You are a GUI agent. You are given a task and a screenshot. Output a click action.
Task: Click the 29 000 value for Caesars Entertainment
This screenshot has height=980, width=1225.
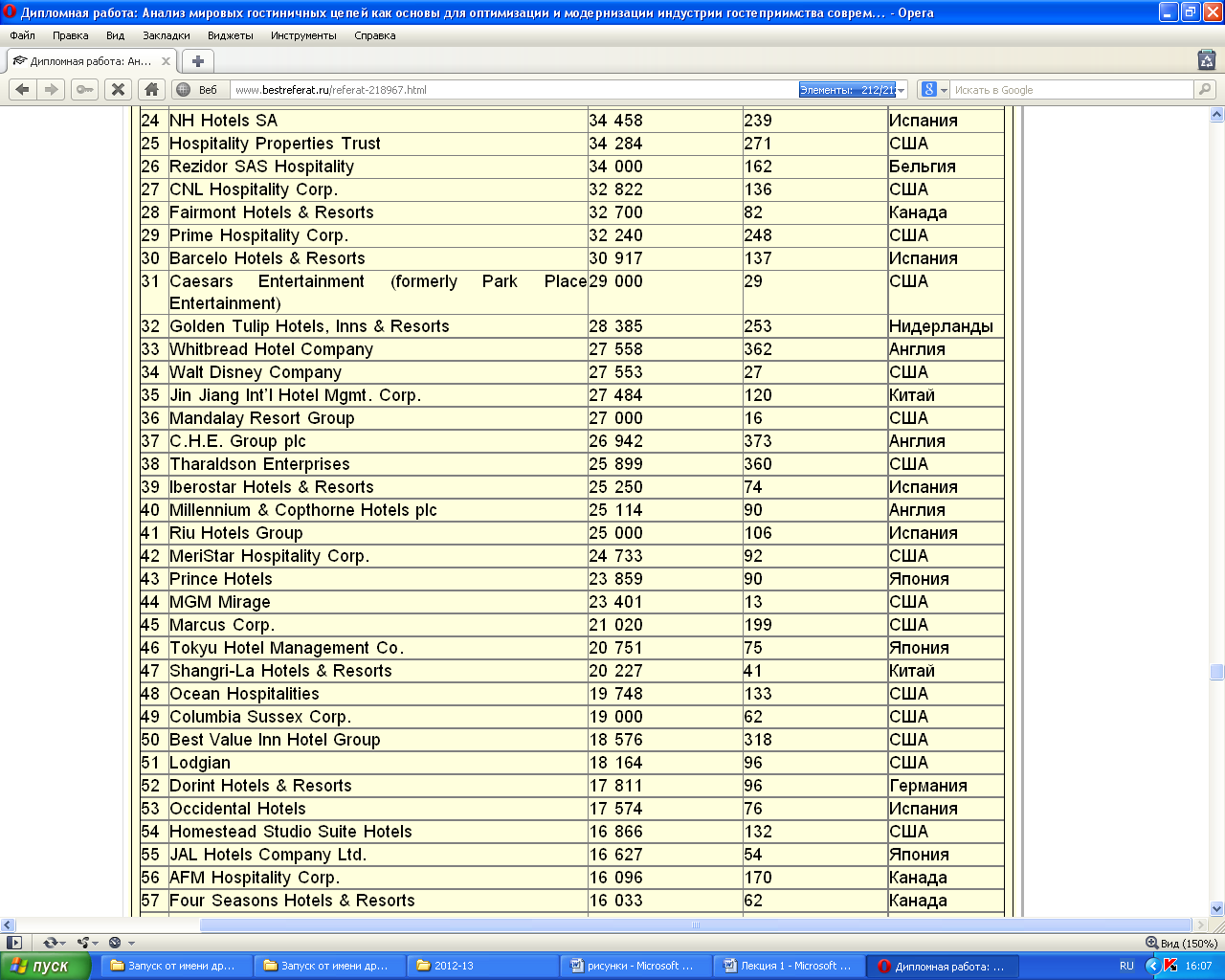pyautogui.click(x=616, y=281)
